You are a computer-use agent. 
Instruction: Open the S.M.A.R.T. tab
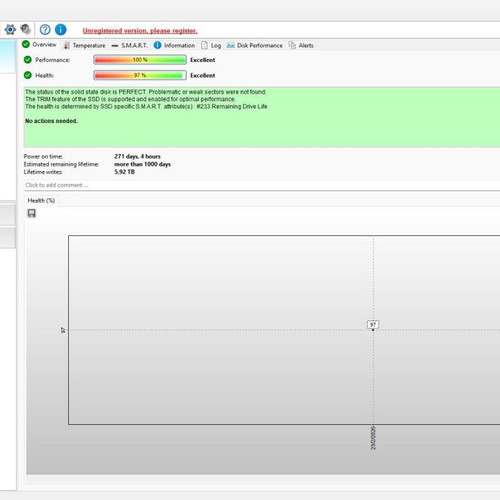pyautogui.click(x=129, y=45)
